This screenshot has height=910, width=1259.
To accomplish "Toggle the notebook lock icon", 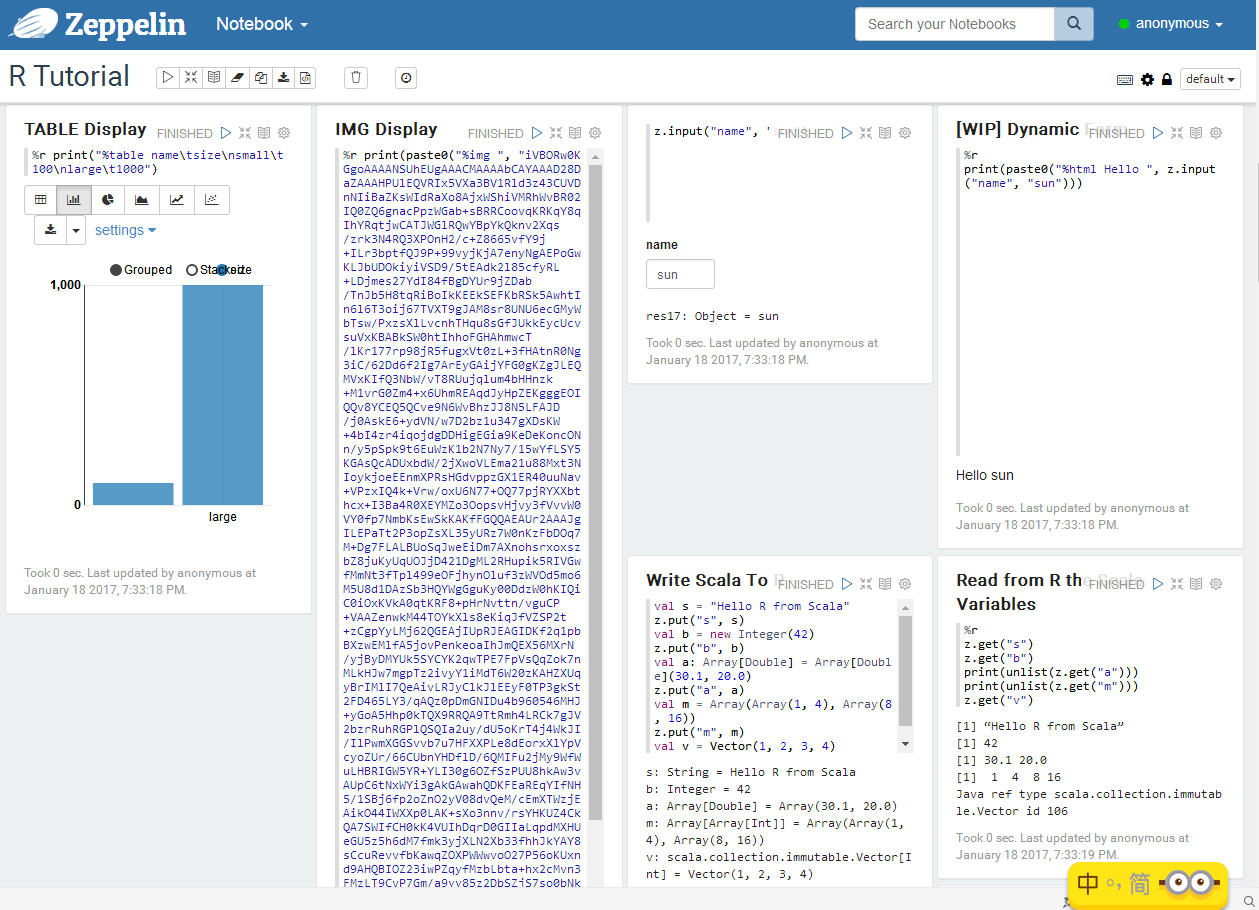I will (1166, 79).
